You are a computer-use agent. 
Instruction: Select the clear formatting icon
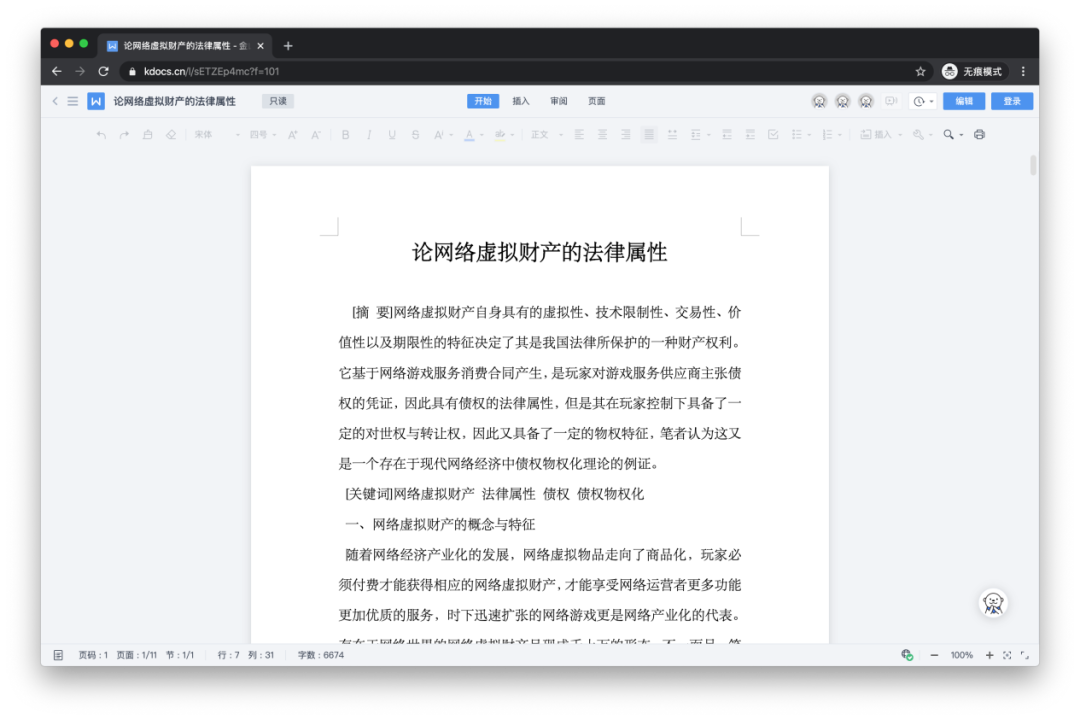[x=171, y=134]
